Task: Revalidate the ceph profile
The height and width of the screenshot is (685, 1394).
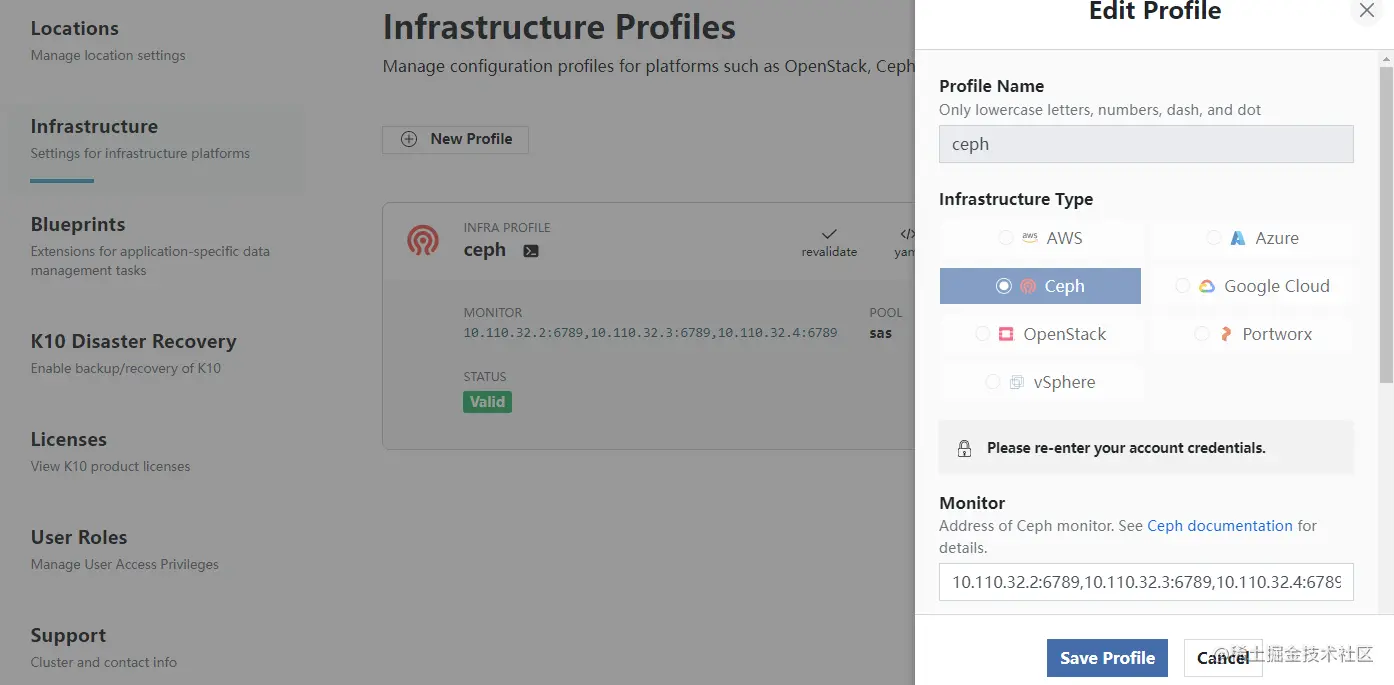Action: pyautogui.click(x=829, y=243)
